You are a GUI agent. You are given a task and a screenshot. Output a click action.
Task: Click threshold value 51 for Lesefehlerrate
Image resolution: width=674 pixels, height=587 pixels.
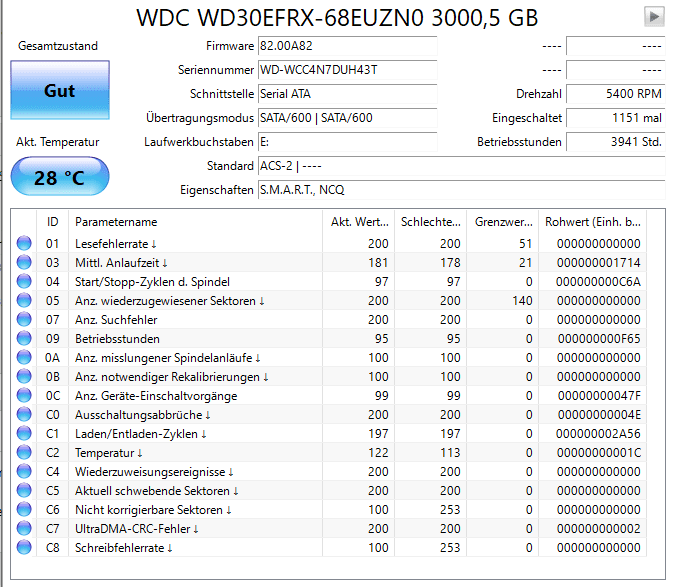[525, 244]
